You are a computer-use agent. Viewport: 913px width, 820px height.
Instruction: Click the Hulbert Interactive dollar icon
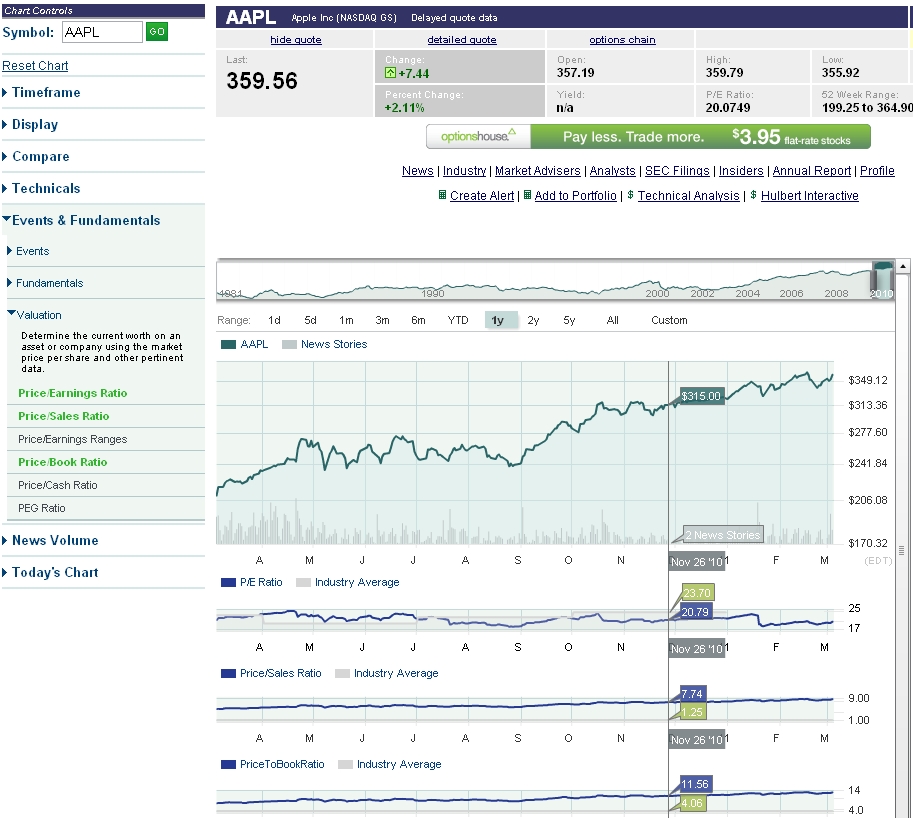[753, 195]
